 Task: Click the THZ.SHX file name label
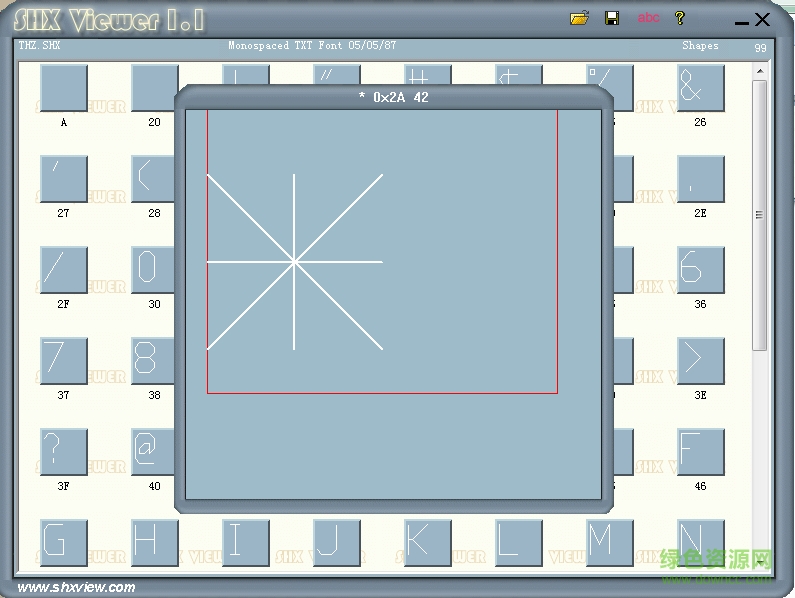click(x=39, y=45)
